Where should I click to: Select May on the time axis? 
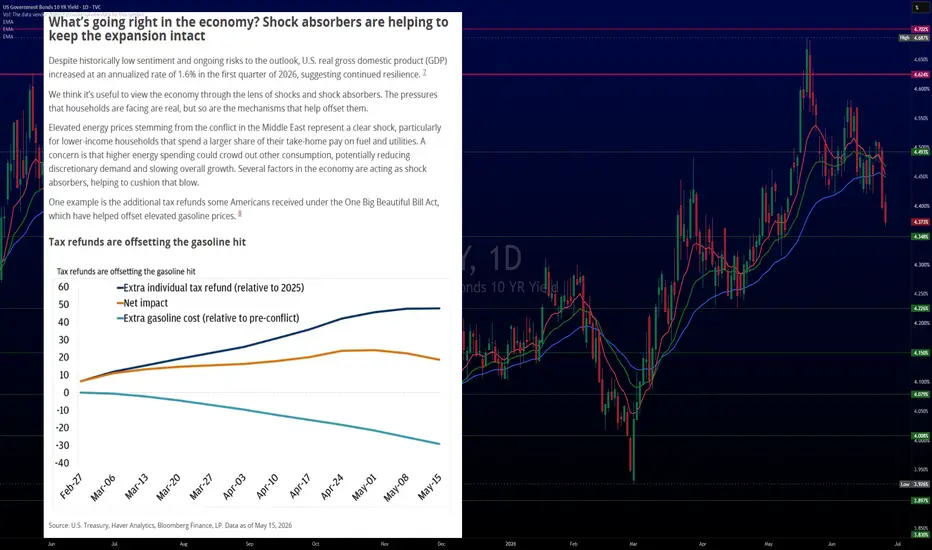click(x=769, y=543)
